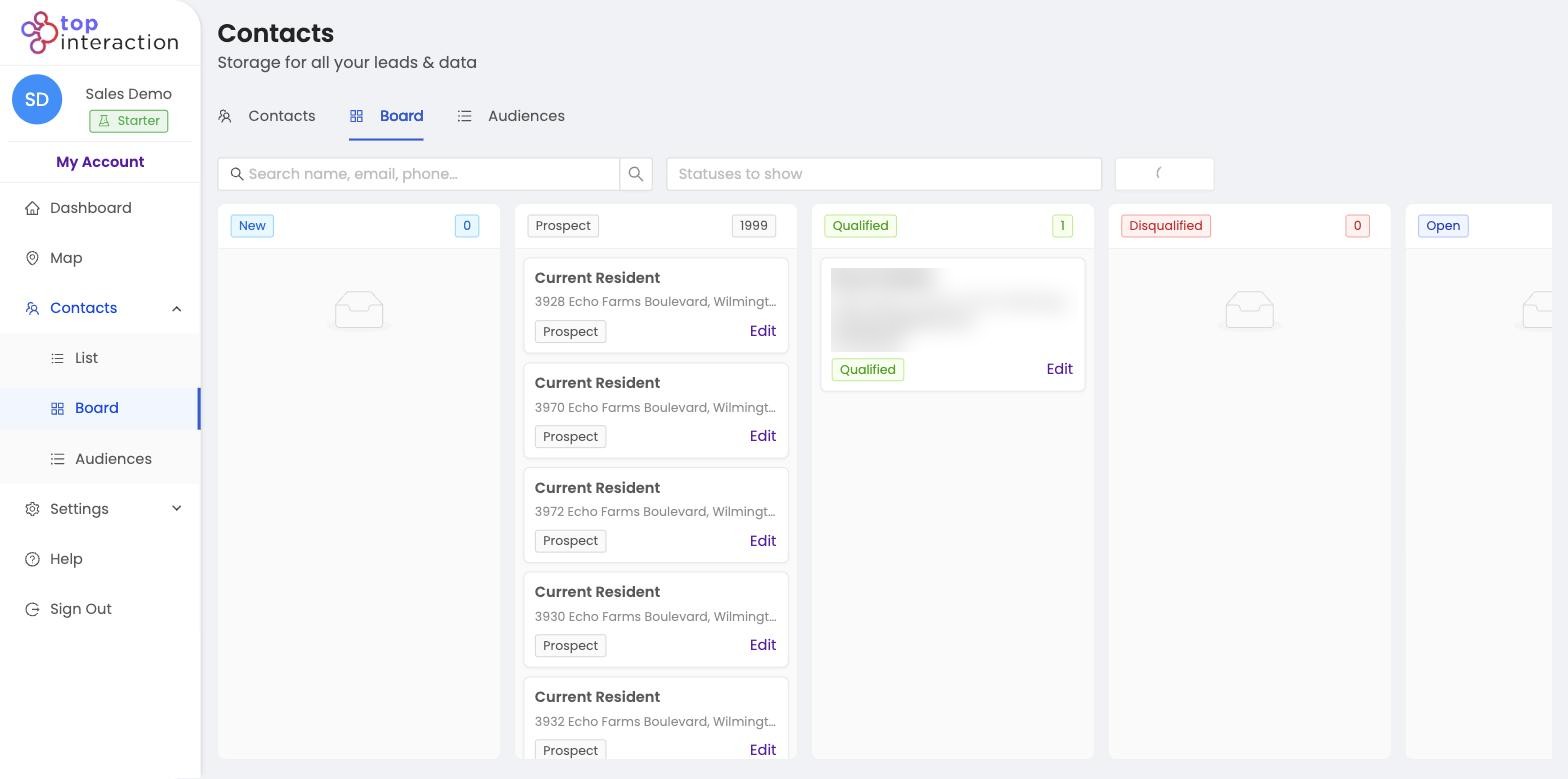1568x779 pixels.
Task: Click the empty inbox icon in New column
Action: (x=359, y=310)
